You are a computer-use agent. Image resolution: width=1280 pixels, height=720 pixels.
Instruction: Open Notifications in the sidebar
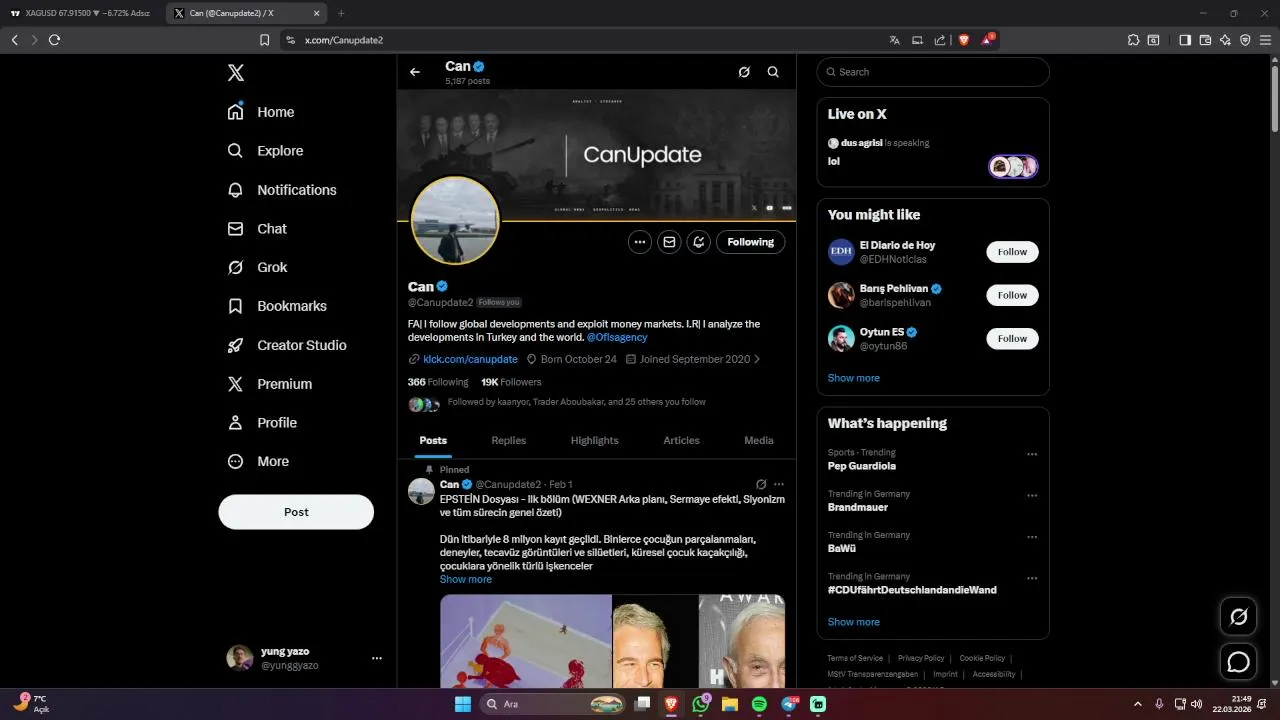[x=282, y=190]
